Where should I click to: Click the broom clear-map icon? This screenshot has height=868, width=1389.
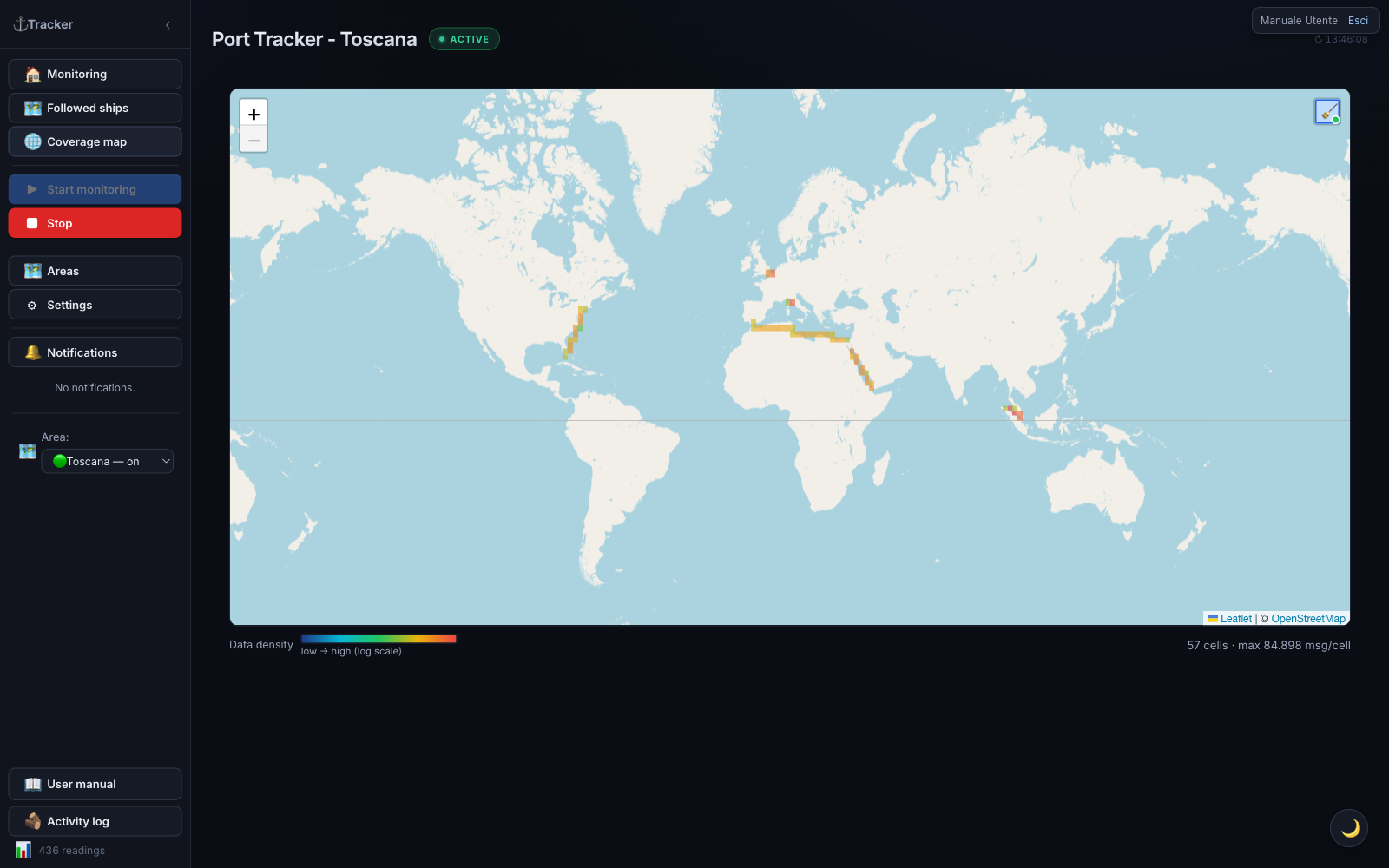[1327, 111]
